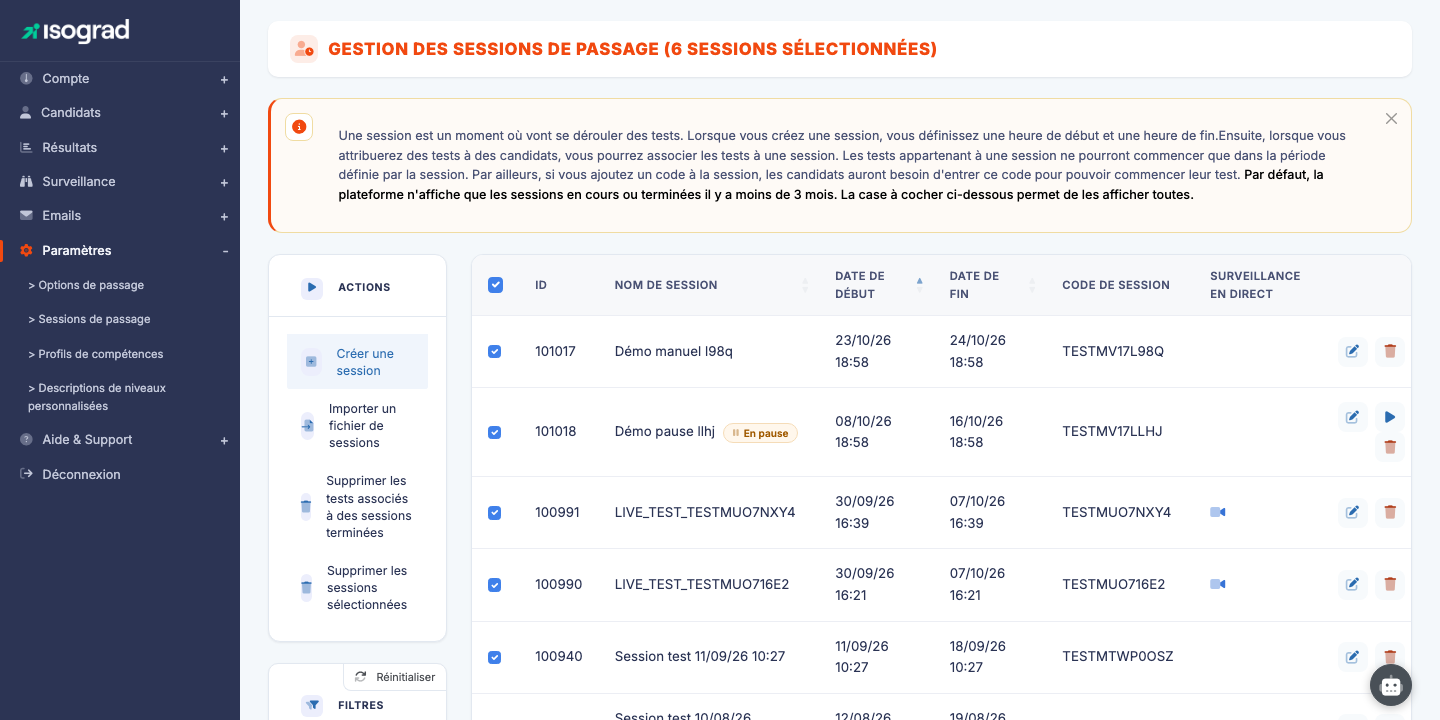This screenshot has width=1440, height=720.
Task: Delete session Démo manuel l98q
Action: [1390, 351]
